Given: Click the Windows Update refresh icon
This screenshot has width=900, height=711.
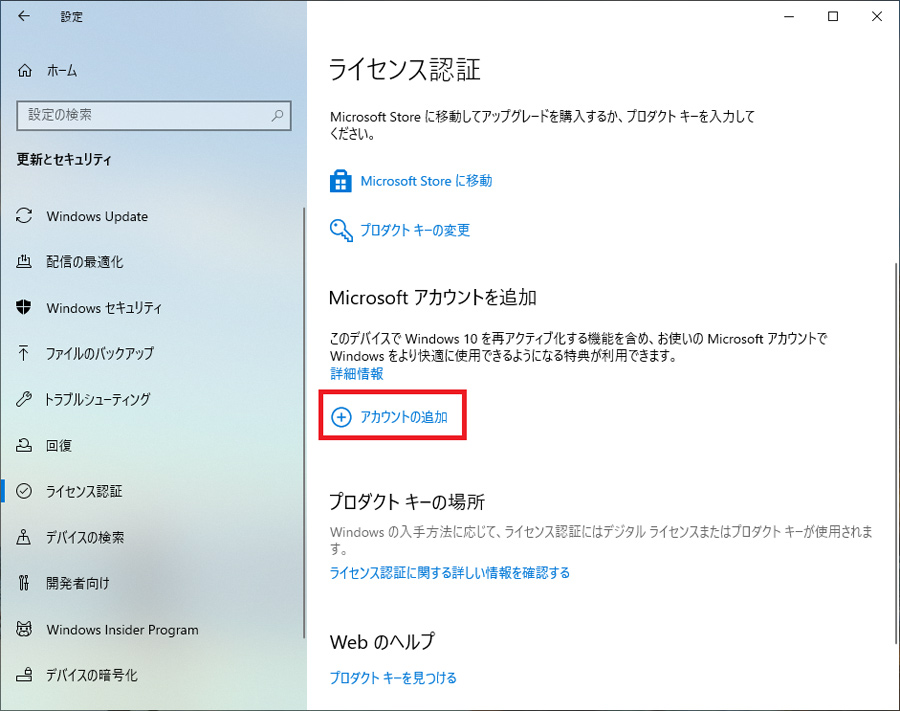Looking at the screenshot, I should click(24, 216).
